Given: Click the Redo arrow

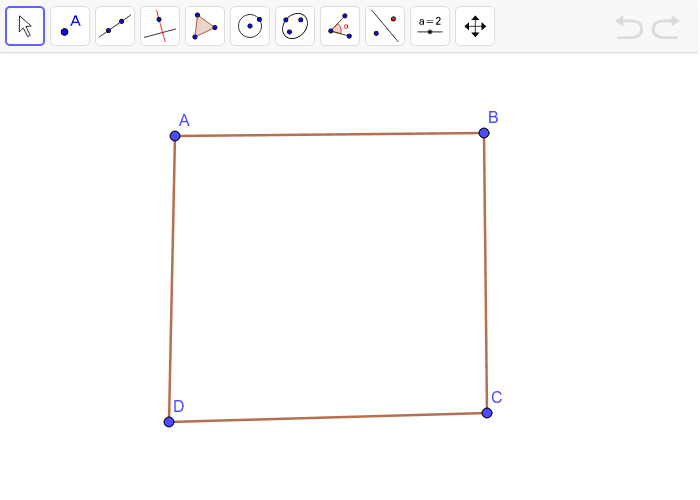Looking at the screenshot, I should click(x=666, y=27).
